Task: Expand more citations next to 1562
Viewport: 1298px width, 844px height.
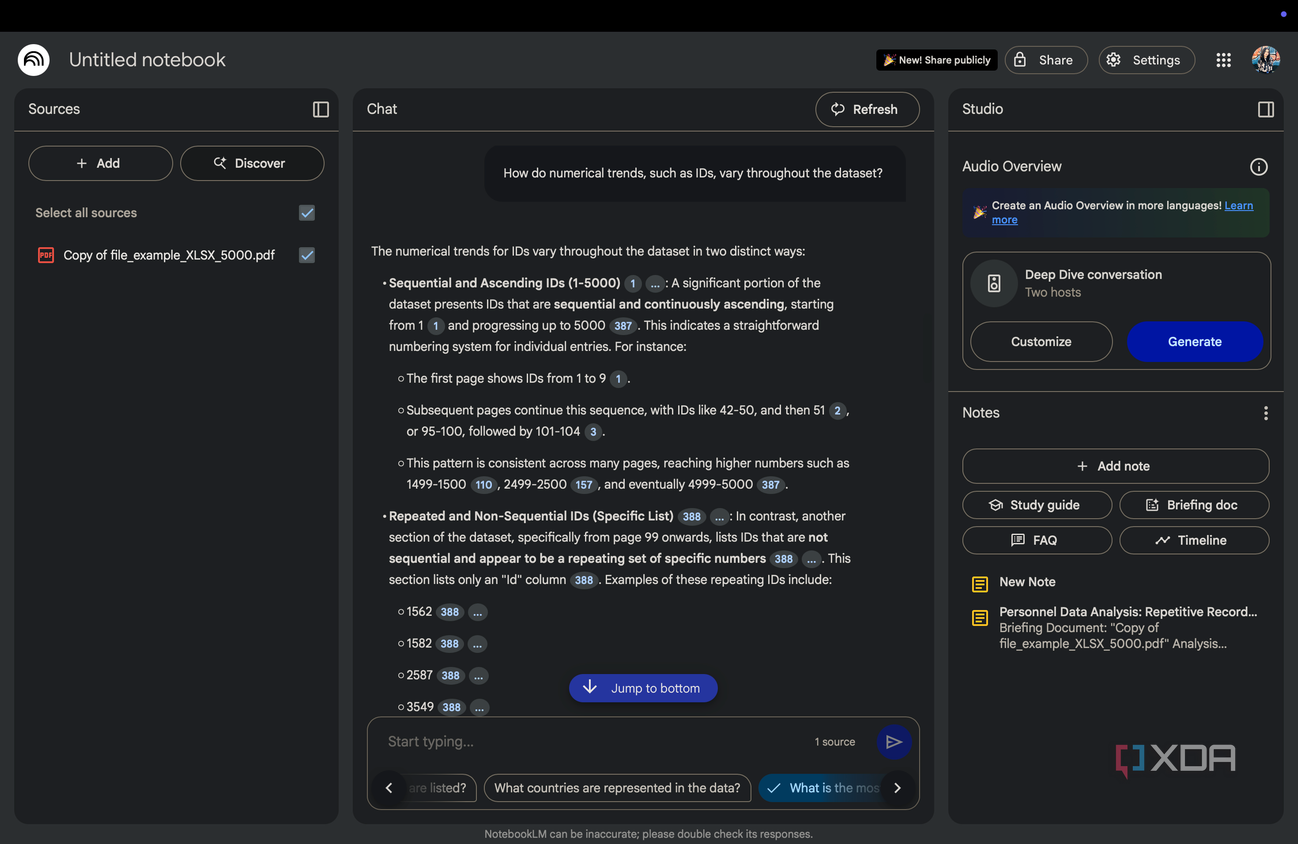Action: click(478, 612)
